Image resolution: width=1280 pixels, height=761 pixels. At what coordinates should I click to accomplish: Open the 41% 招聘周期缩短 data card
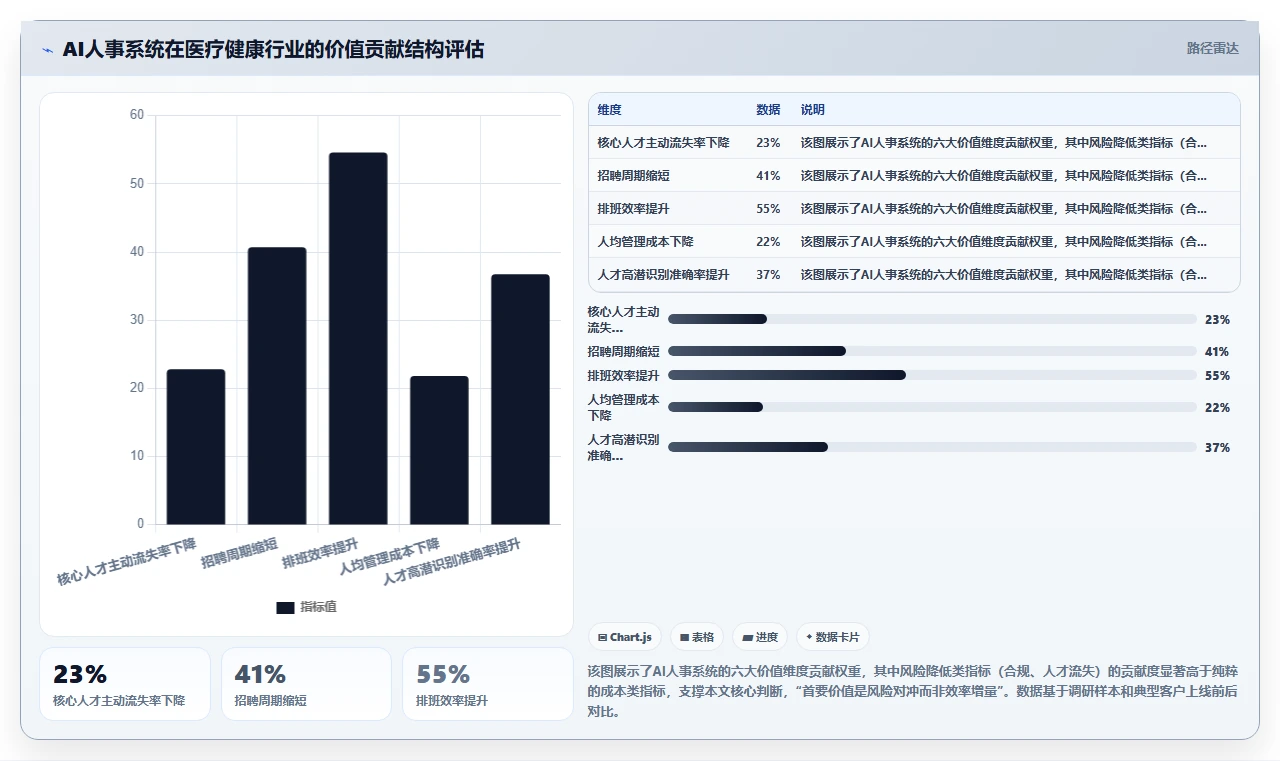coord(306,684)
